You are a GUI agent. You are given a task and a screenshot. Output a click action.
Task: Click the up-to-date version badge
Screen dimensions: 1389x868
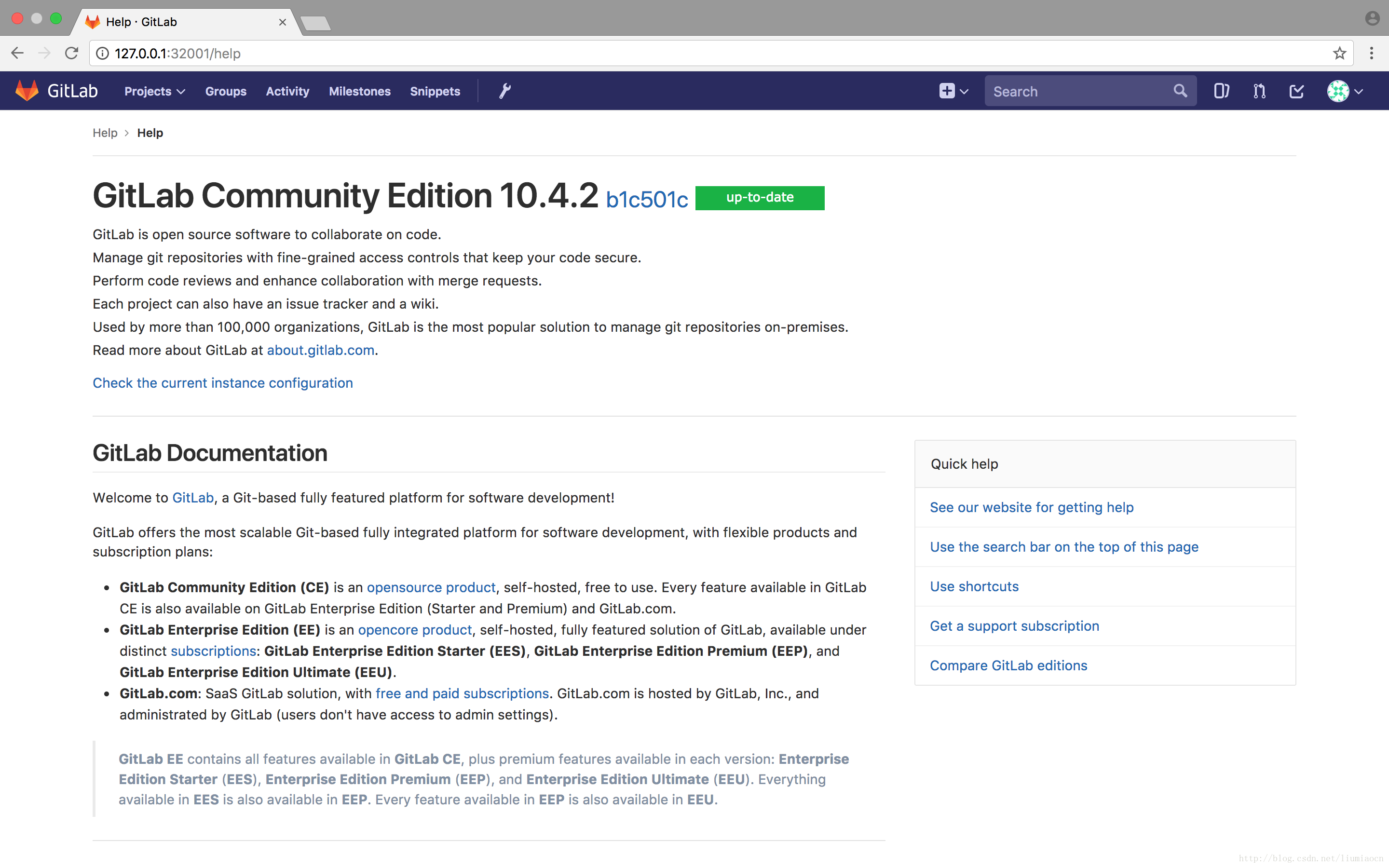pos(760,198)
